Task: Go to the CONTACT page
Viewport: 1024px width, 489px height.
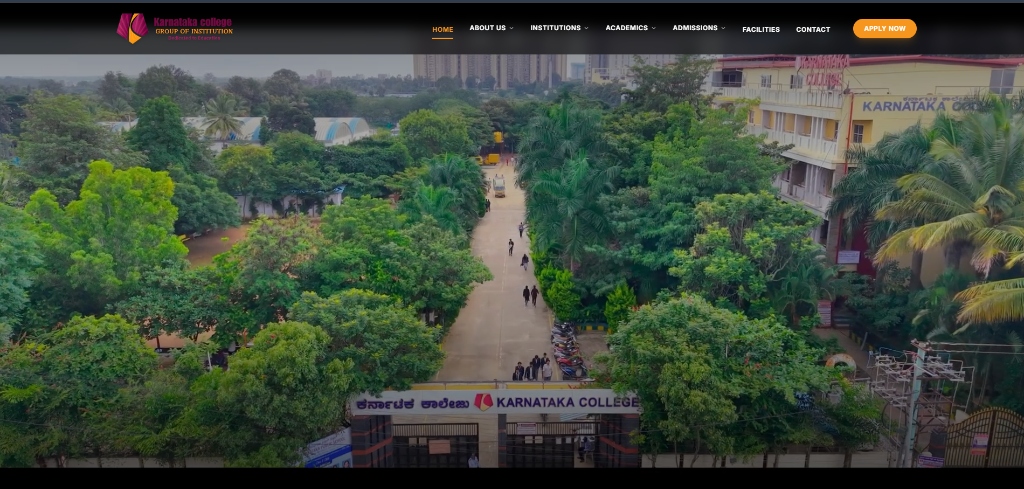Action: (x=813, y=29)
